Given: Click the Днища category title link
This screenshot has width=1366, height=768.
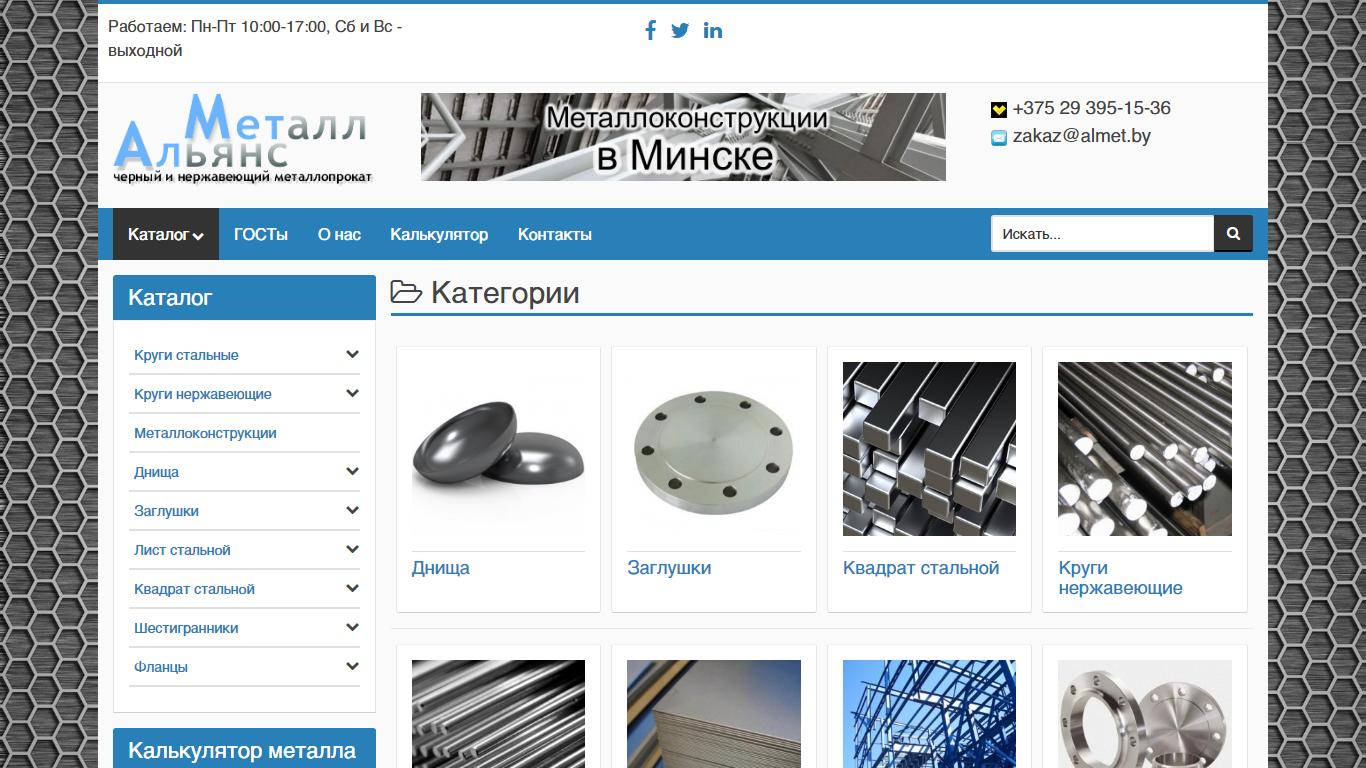Looking at the screenshot, I should (441, 568).
